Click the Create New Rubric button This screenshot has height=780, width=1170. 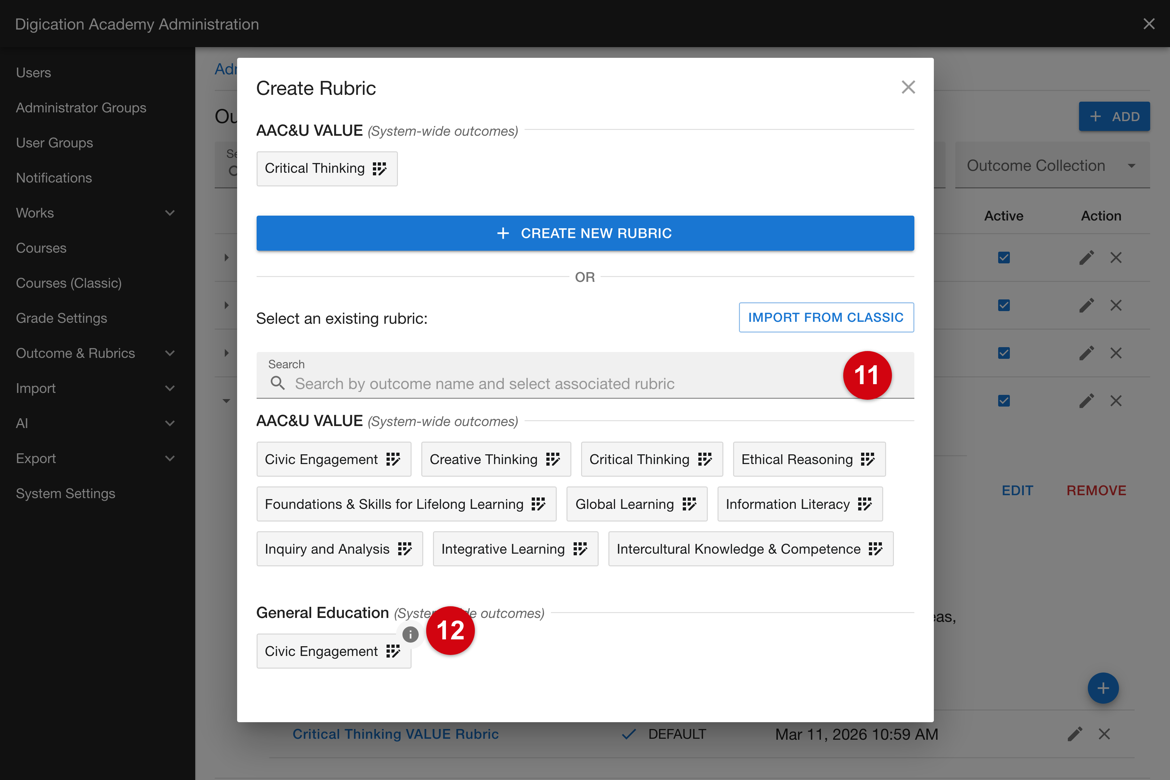click(585, 233)
